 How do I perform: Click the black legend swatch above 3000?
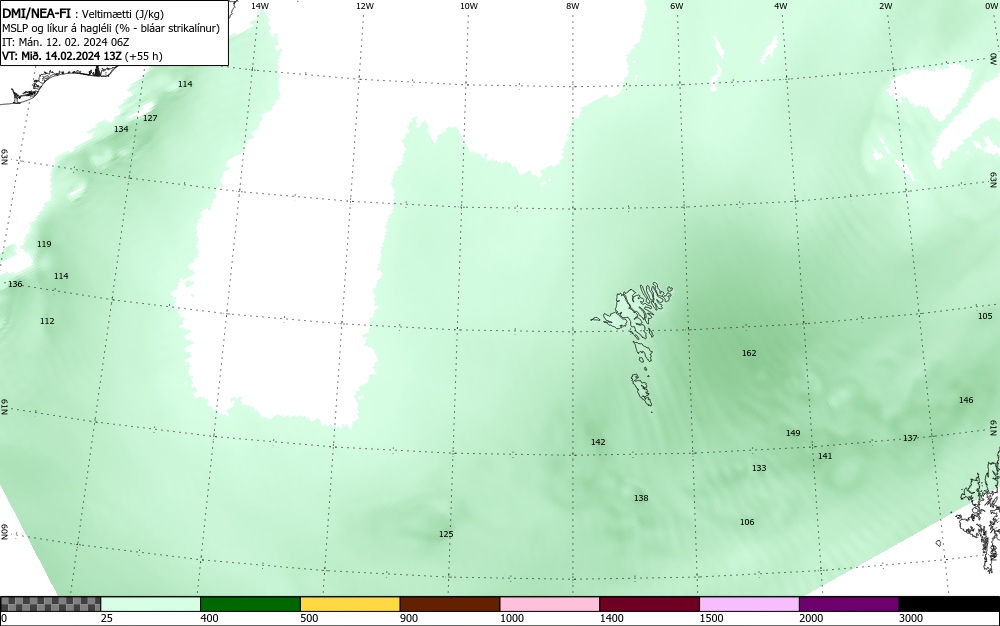pos(949,604)
